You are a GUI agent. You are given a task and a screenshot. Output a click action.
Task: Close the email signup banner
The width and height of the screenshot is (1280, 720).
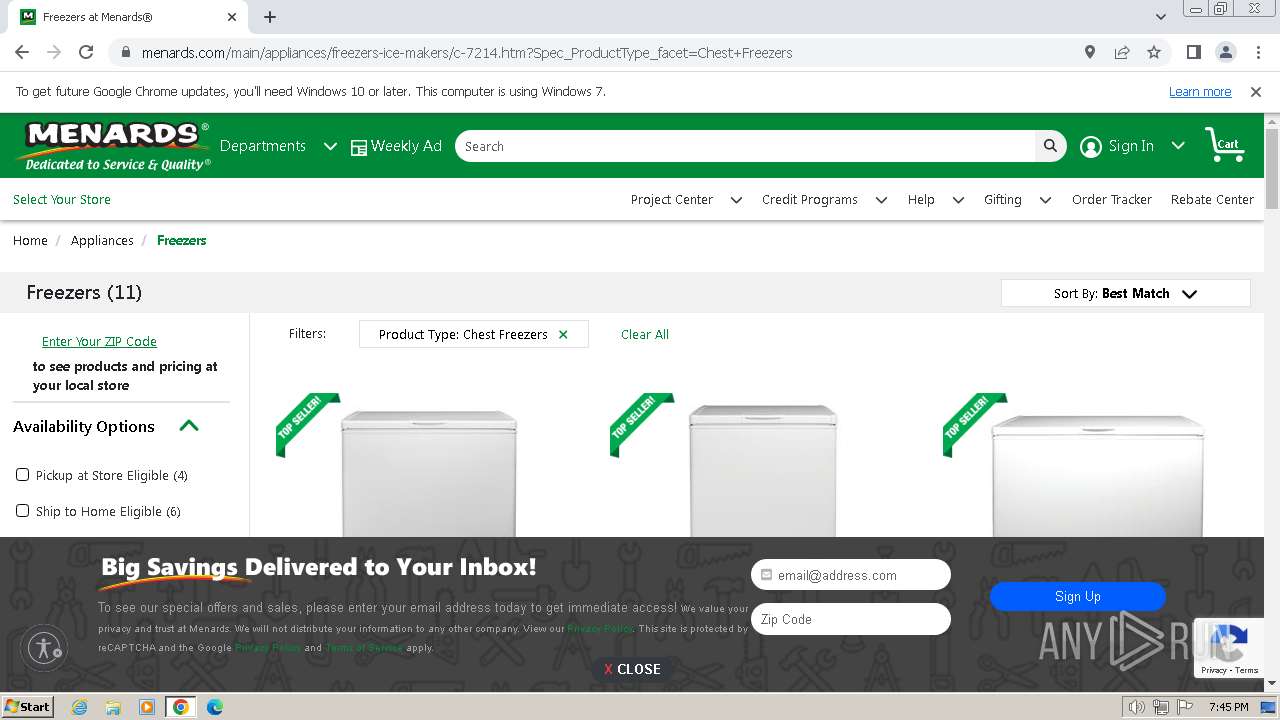(x=632, y=669)
